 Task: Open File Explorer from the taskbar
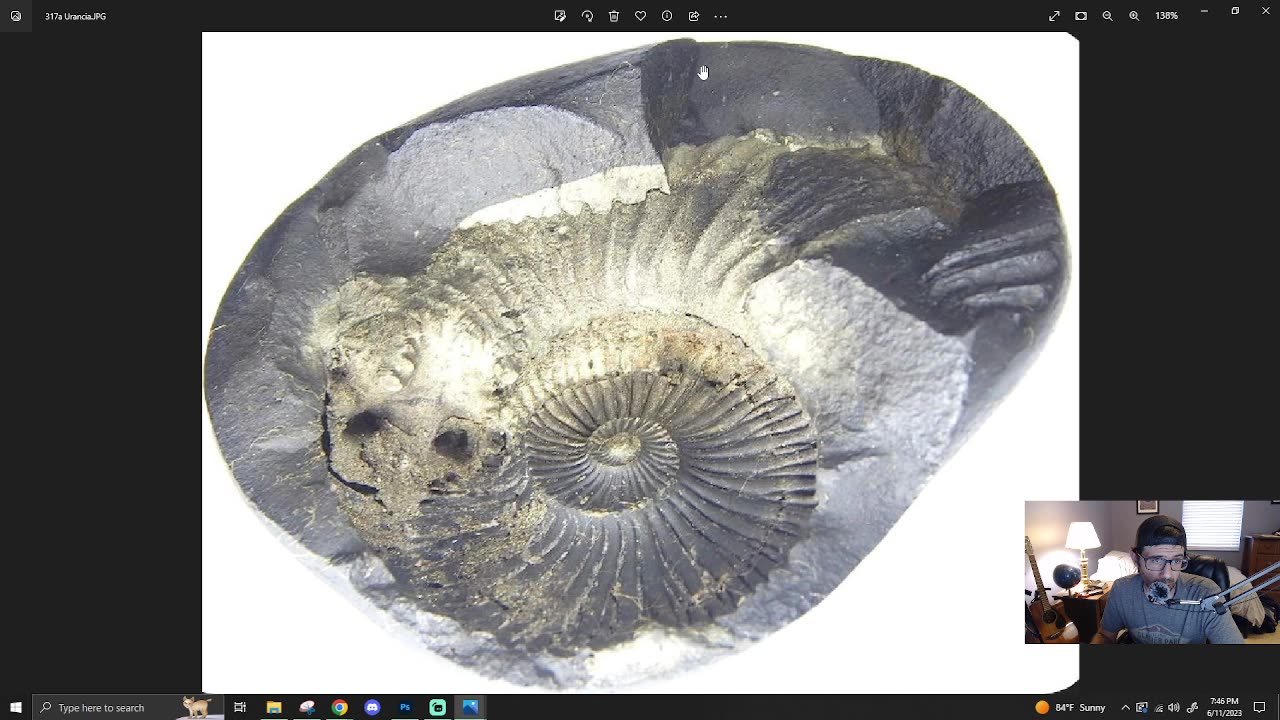[x=274, y=707]
